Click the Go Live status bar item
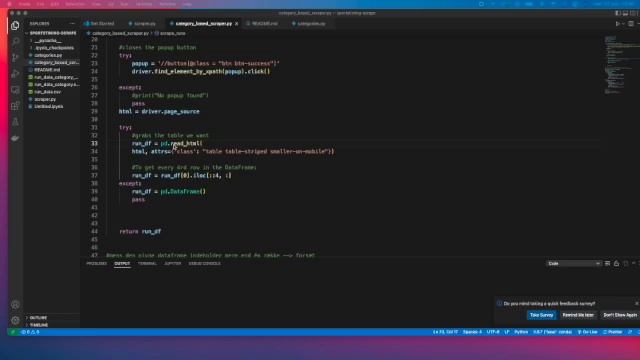Viewport: 640px width, 360px height. coord(587,332)
